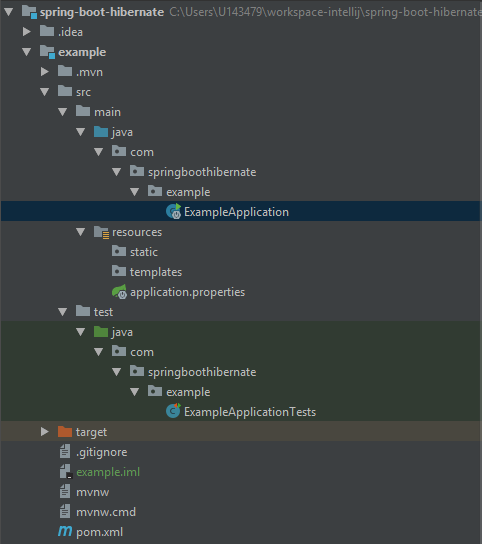Click the static package folder icon

[x=119, y=251]
